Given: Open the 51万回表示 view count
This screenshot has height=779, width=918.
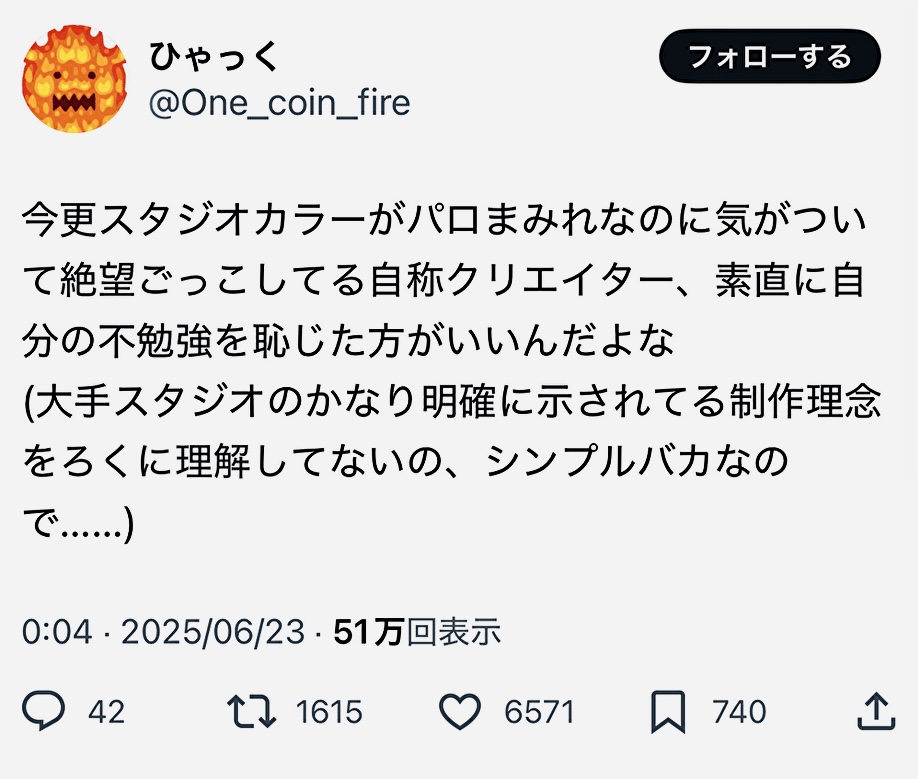Looking at the screenshot, I should coord(417,632).
